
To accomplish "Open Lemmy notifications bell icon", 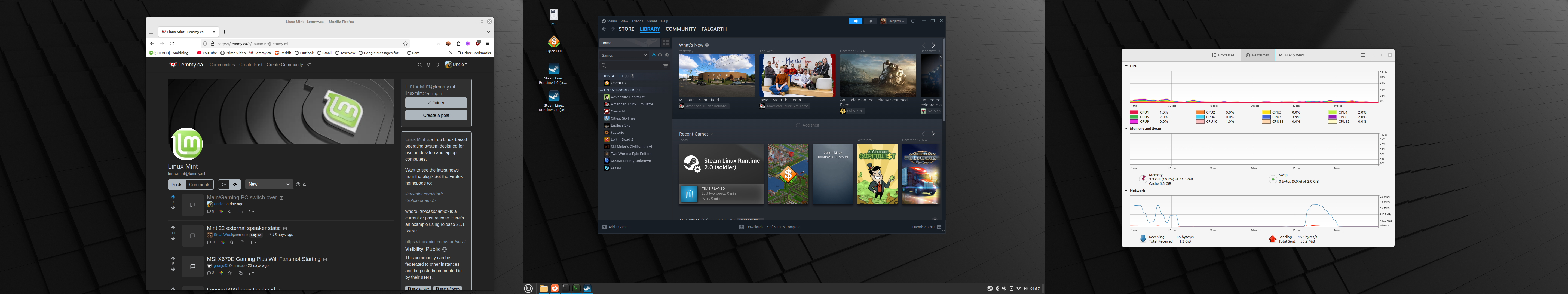I will [x=428, y=65].
